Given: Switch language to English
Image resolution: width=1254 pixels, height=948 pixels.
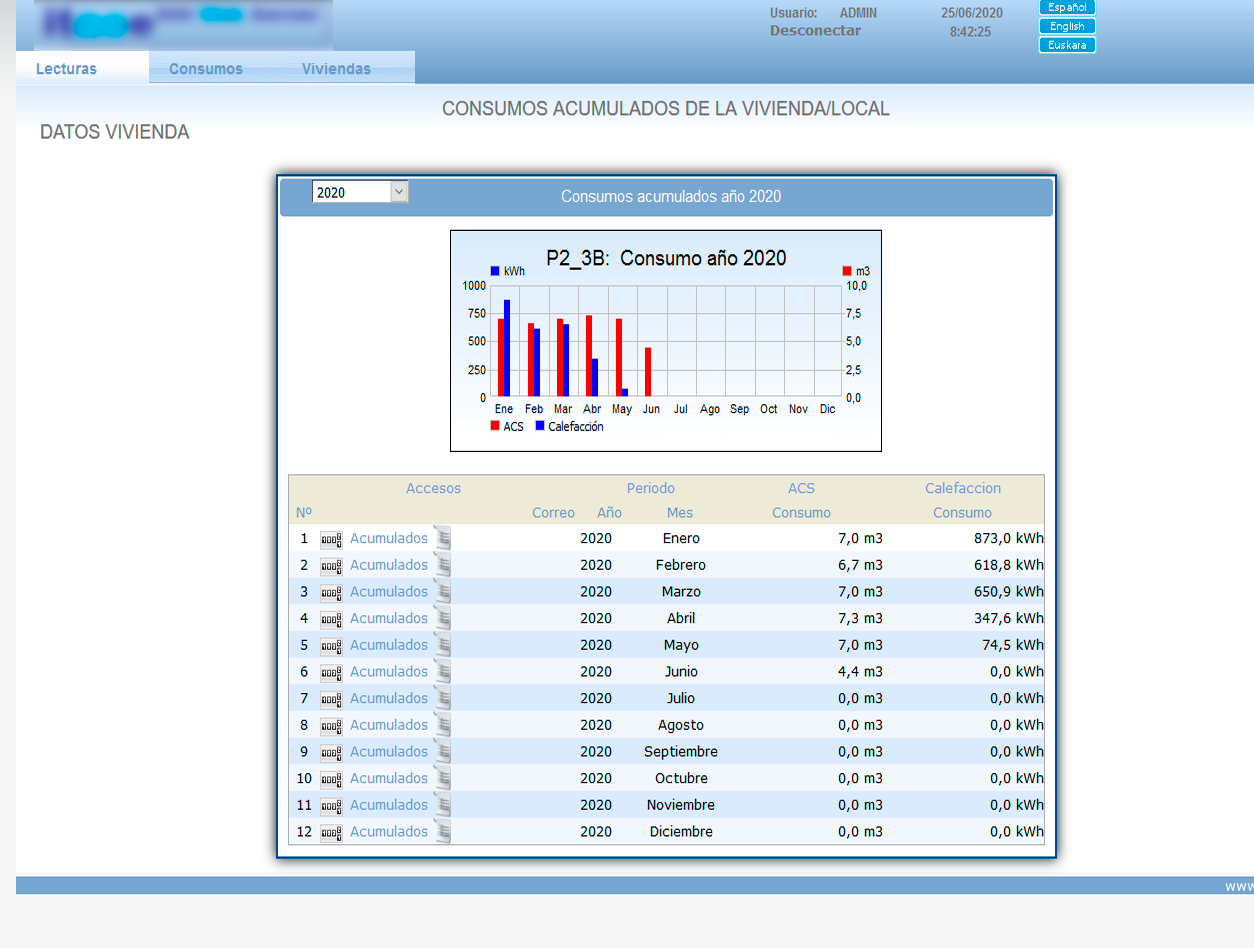Looking at the screenshot, I should (x=1067, y=26).
